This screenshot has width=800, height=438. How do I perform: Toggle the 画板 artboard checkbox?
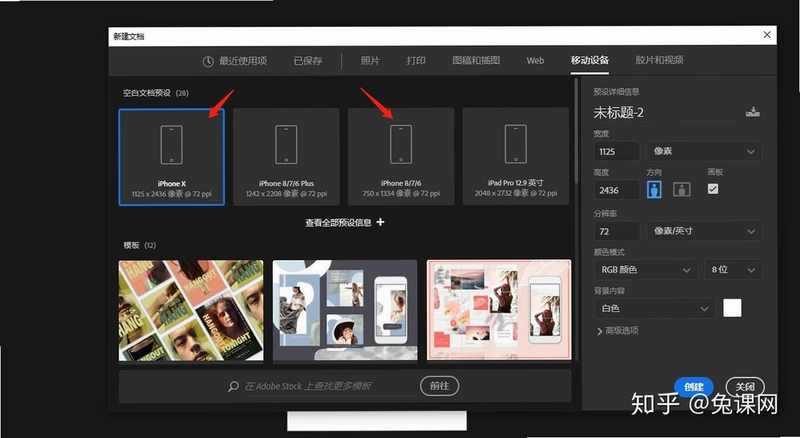pyautogui.click(x=713, y=189)
